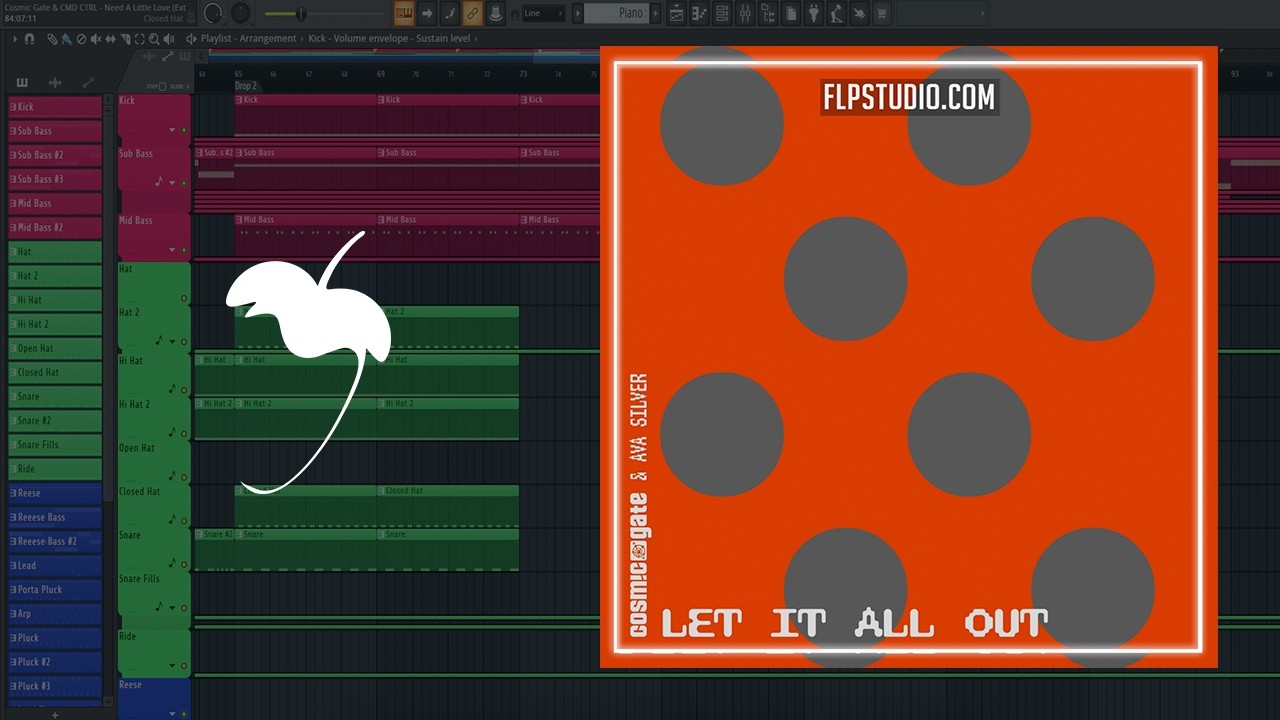
Task: Open the Hat 2 track dropdown arrow
Action: click(172, 342)
